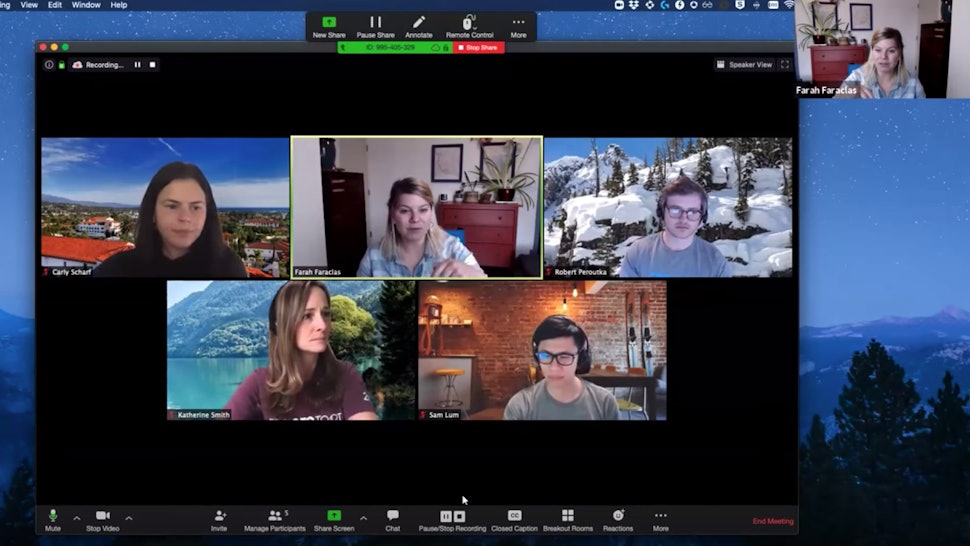Select Farah Faraclas highlighted video tile
Viewport: 970px width, 546px height.
pos(416,207)
